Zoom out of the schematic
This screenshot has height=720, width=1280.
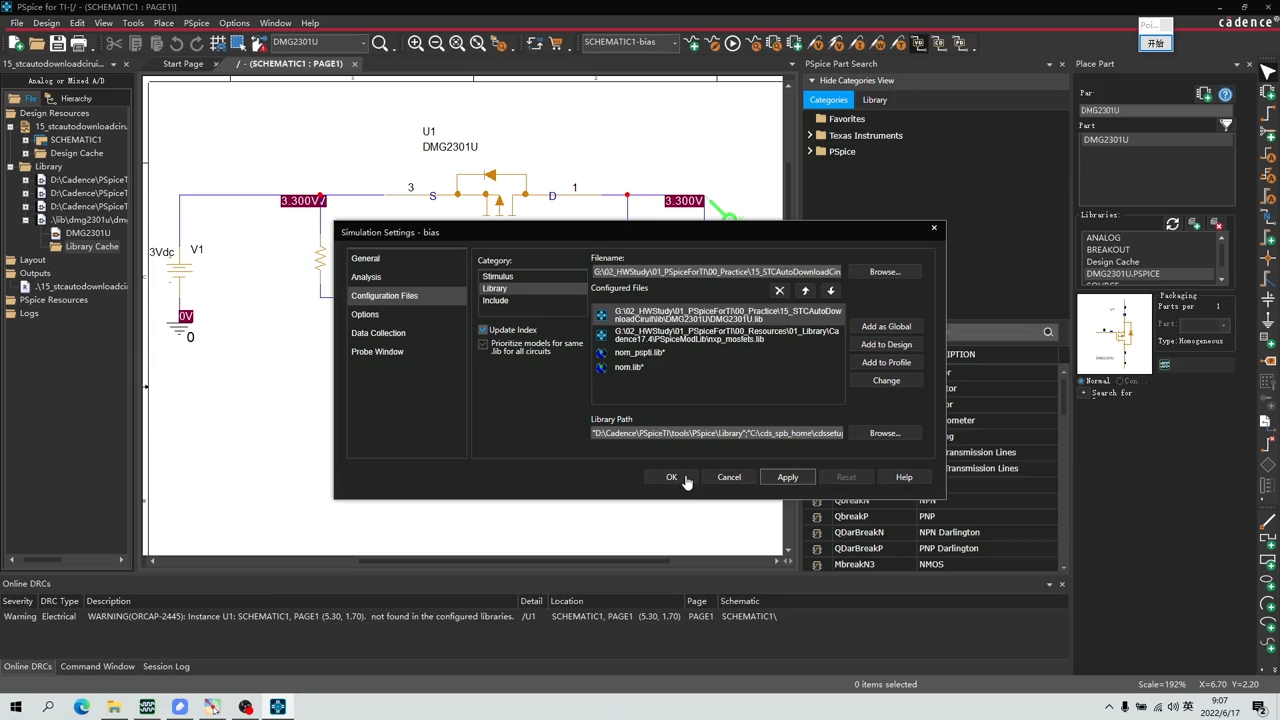tap(436, 43)
